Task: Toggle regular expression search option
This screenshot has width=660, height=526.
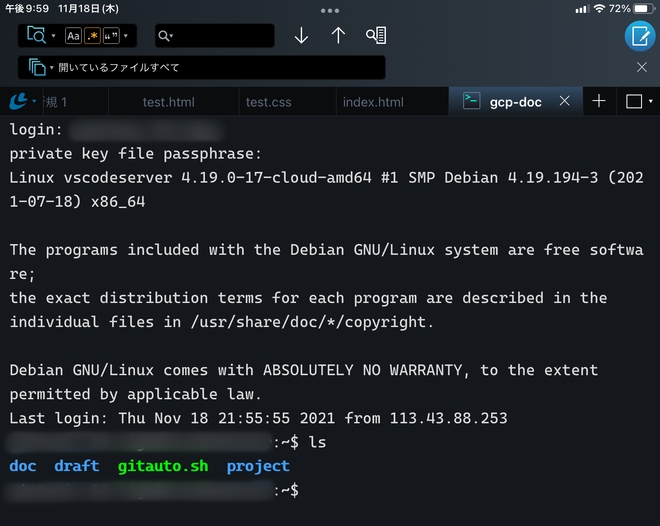Action: [92, 36]
